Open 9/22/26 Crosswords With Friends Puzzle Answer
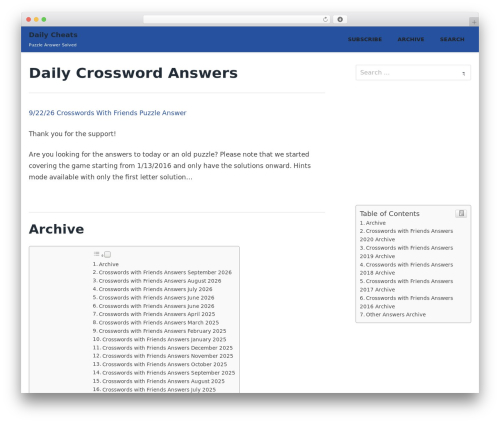This screenshot has height=423, width=500. [107, 113]
